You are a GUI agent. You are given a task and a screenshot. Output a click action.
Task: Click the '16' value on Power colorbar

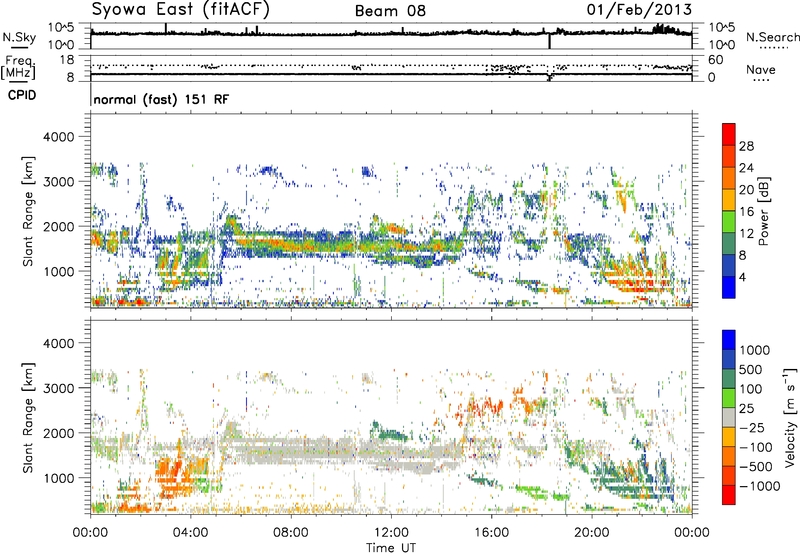click(746, 212)
